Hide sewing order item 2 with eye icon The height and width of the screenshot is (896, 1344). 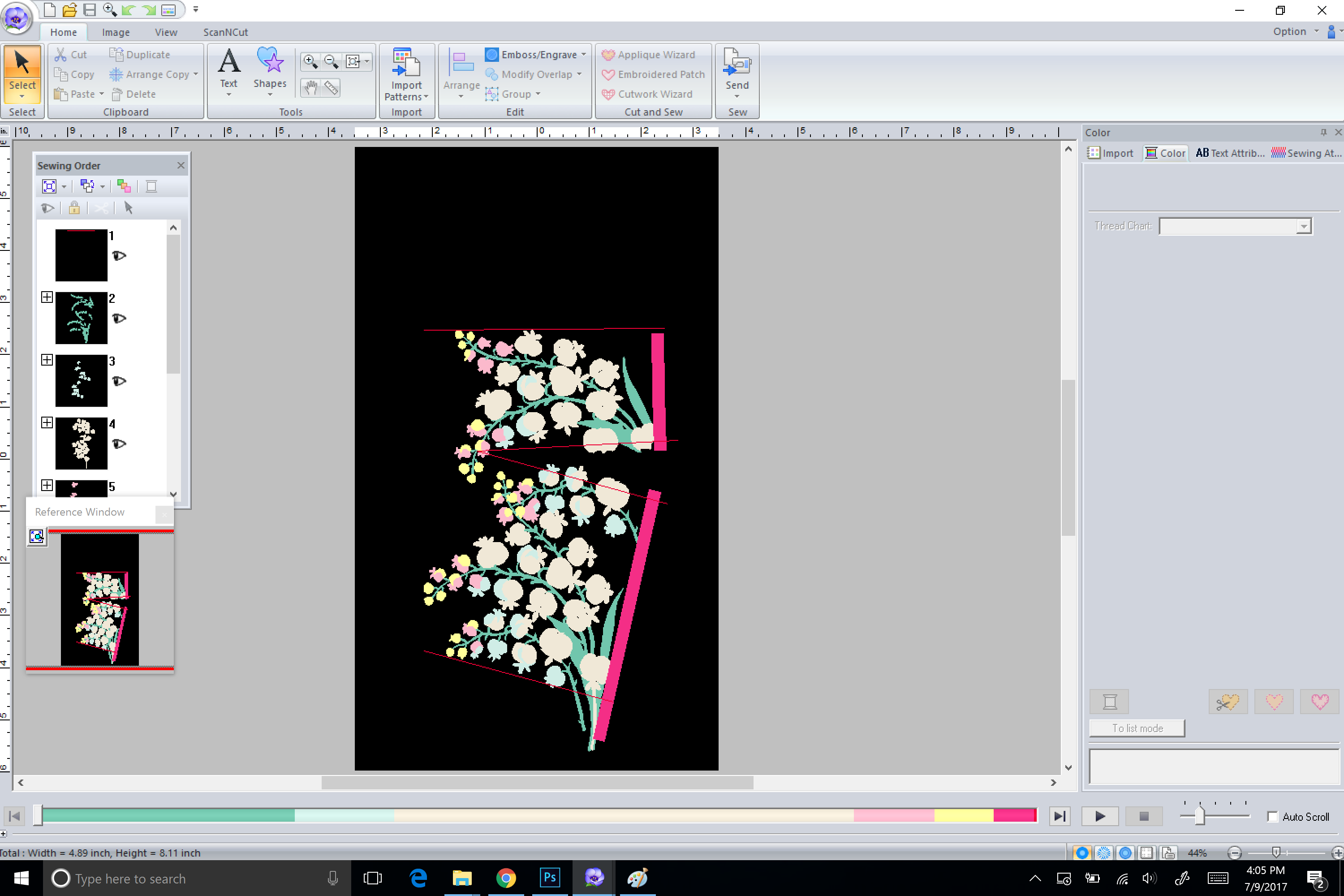(119, 318)
